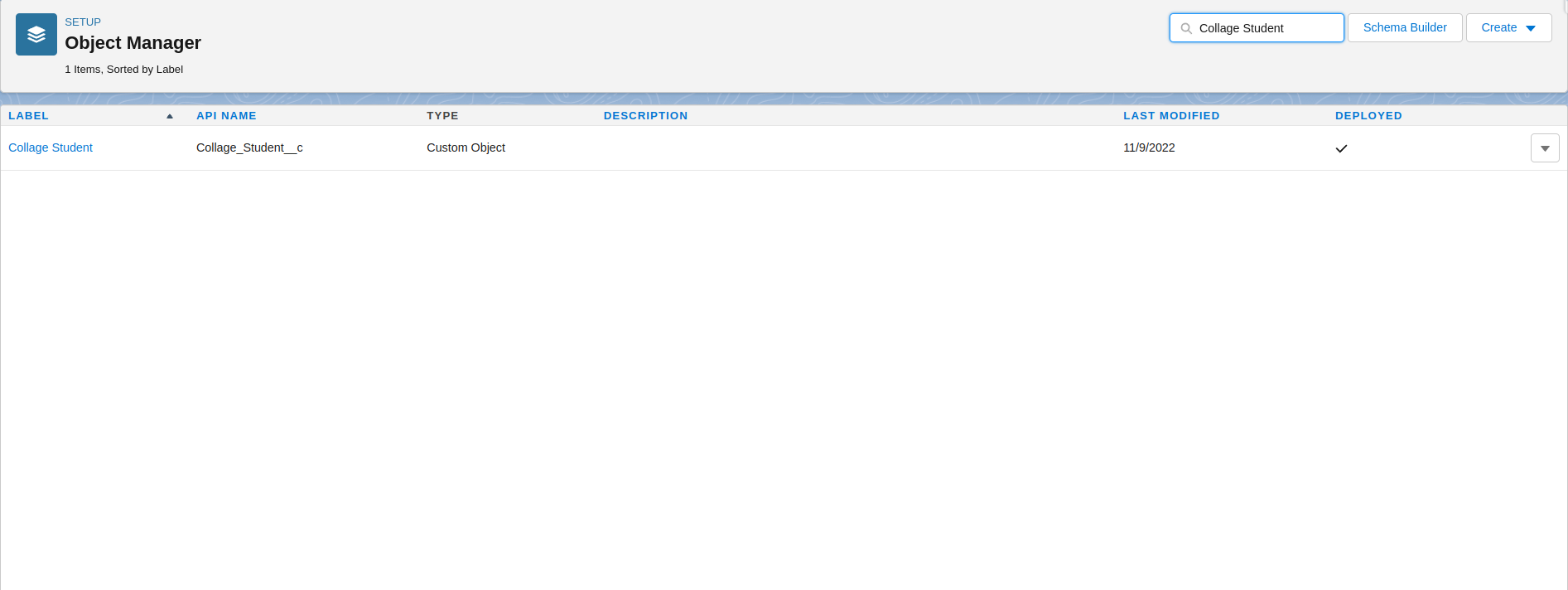Sort the table by Label column
Viewport: 1568px width, 590px height.
pos(29,116)
